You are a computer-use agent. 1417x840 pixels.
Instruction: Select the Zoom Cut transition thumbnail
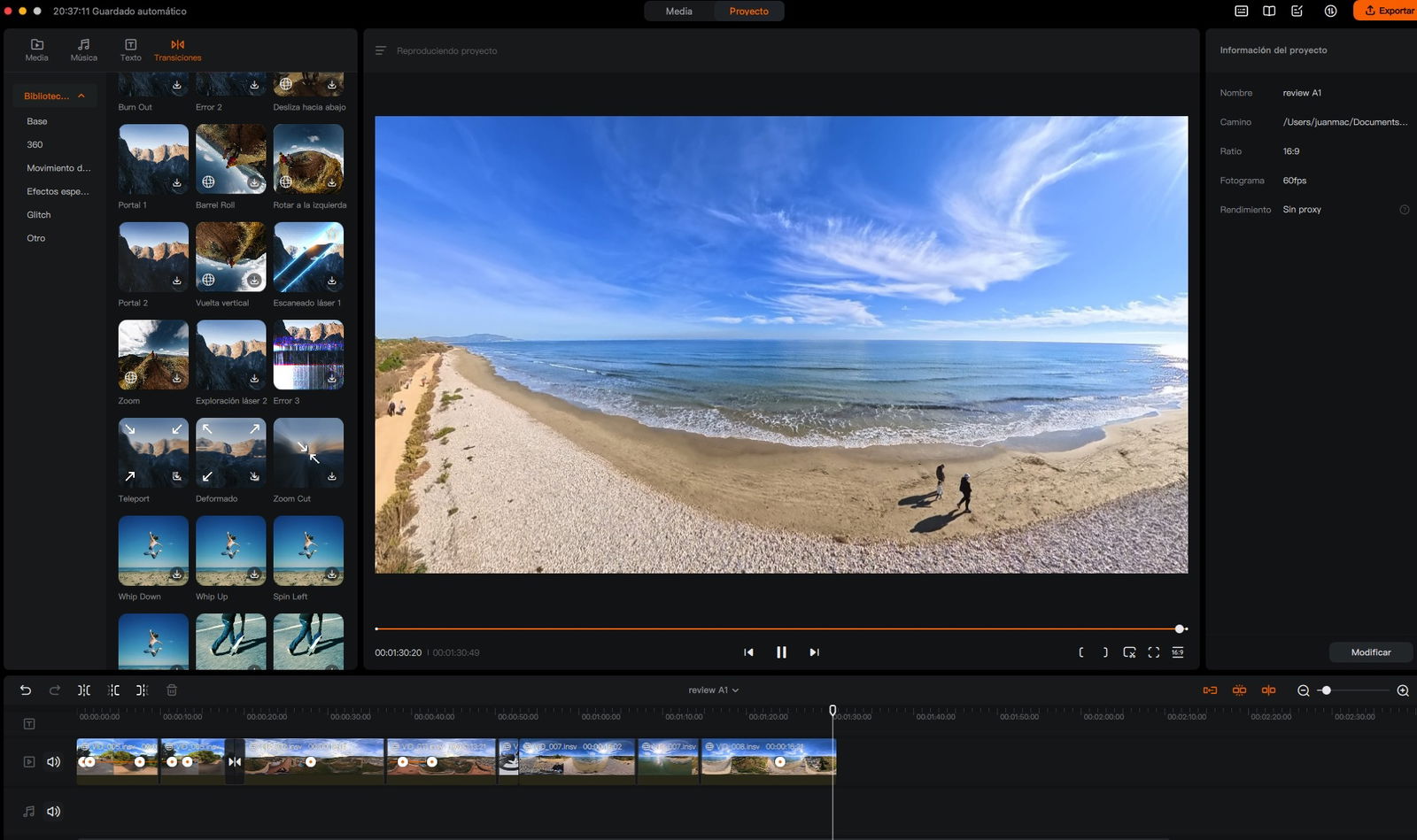(x=308, y=453)
